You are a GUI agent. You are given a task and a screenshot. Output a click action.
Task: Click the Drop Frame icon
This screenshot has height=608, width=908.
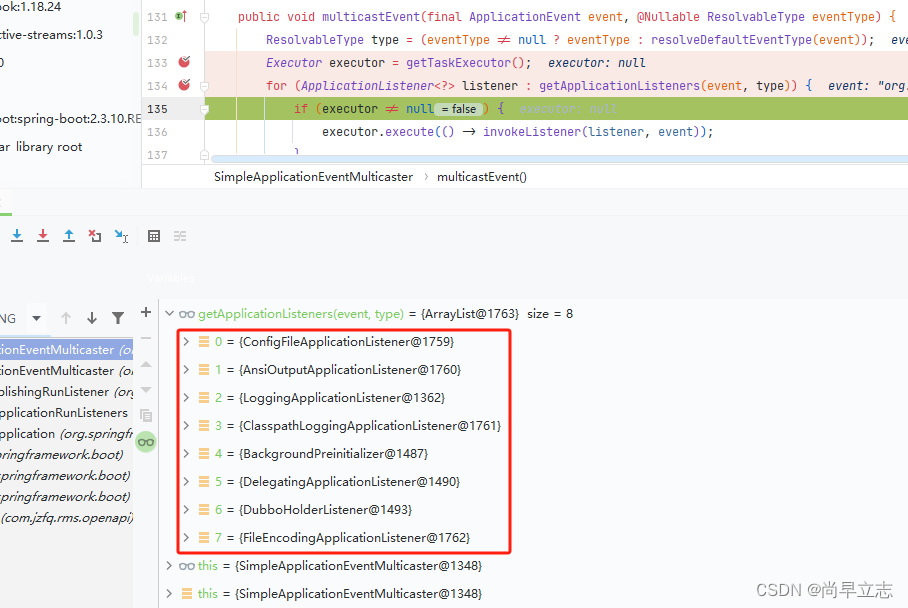click(94, 235)
